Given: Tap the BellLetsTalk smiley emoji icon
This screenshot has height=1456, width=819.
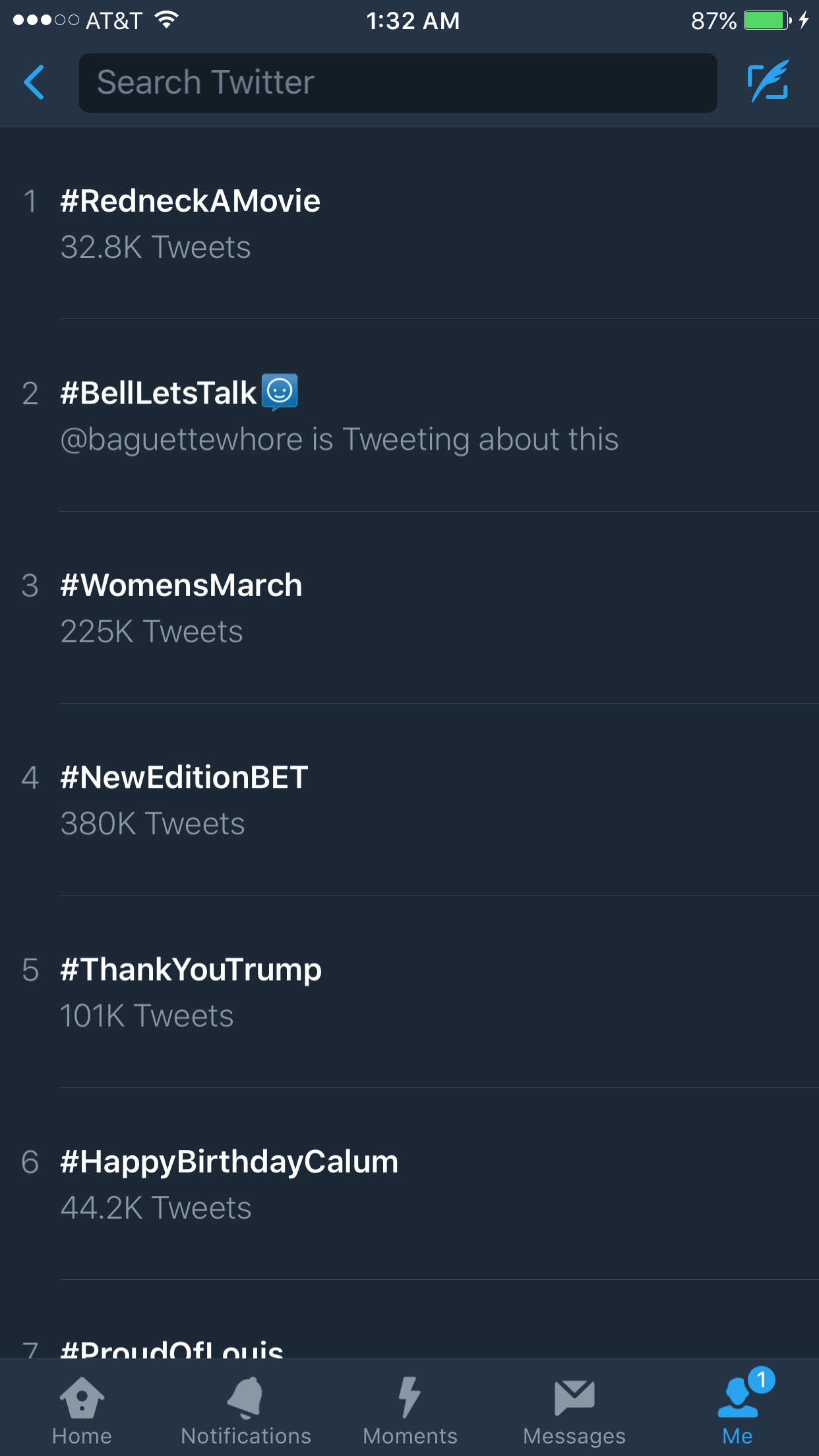Looking at the screenshot, I should (280, 392).
